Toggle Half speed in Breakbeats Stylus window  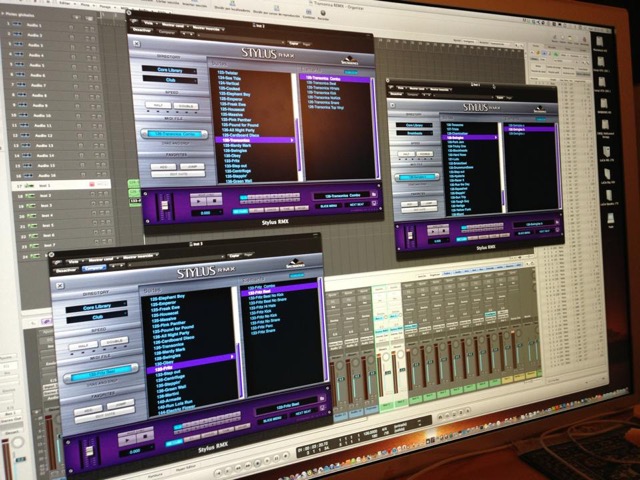tap(406, 154)
